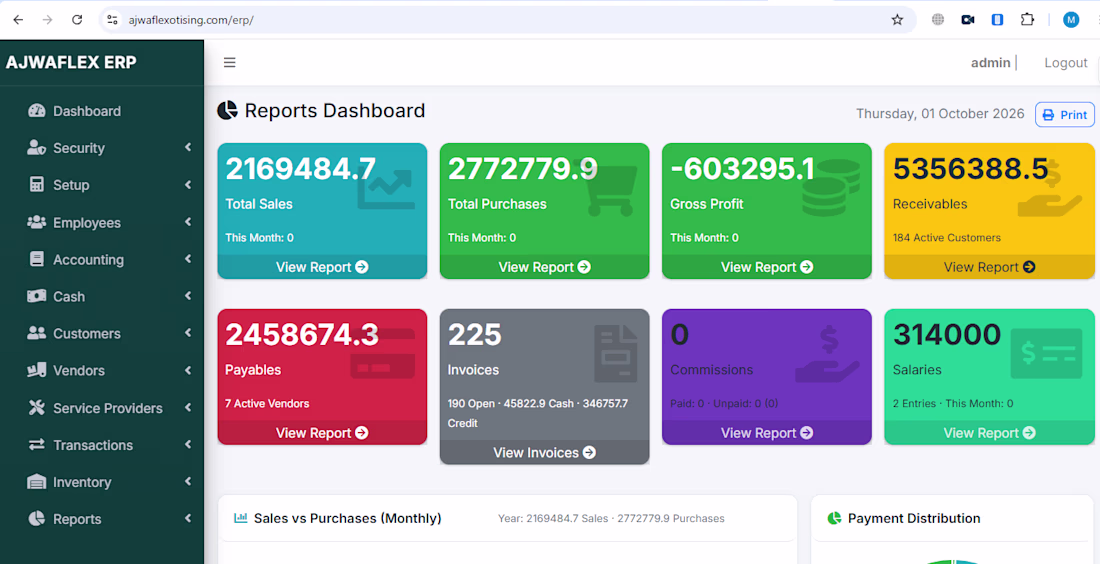
Task: Expand the Security menu chevron
Action: pos(188,147)
